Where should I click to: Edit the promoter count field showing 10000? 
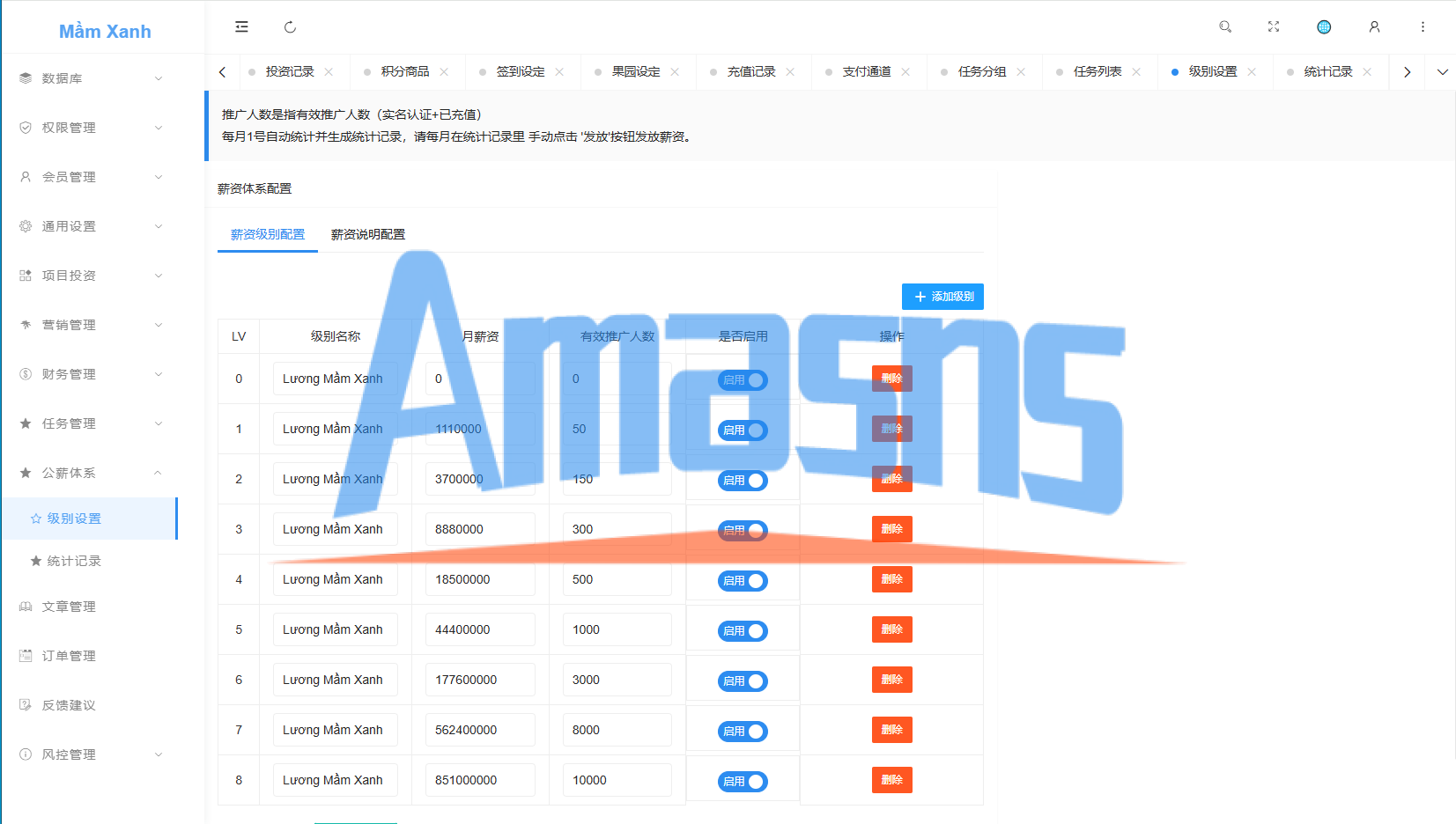(x=617, y=780)
